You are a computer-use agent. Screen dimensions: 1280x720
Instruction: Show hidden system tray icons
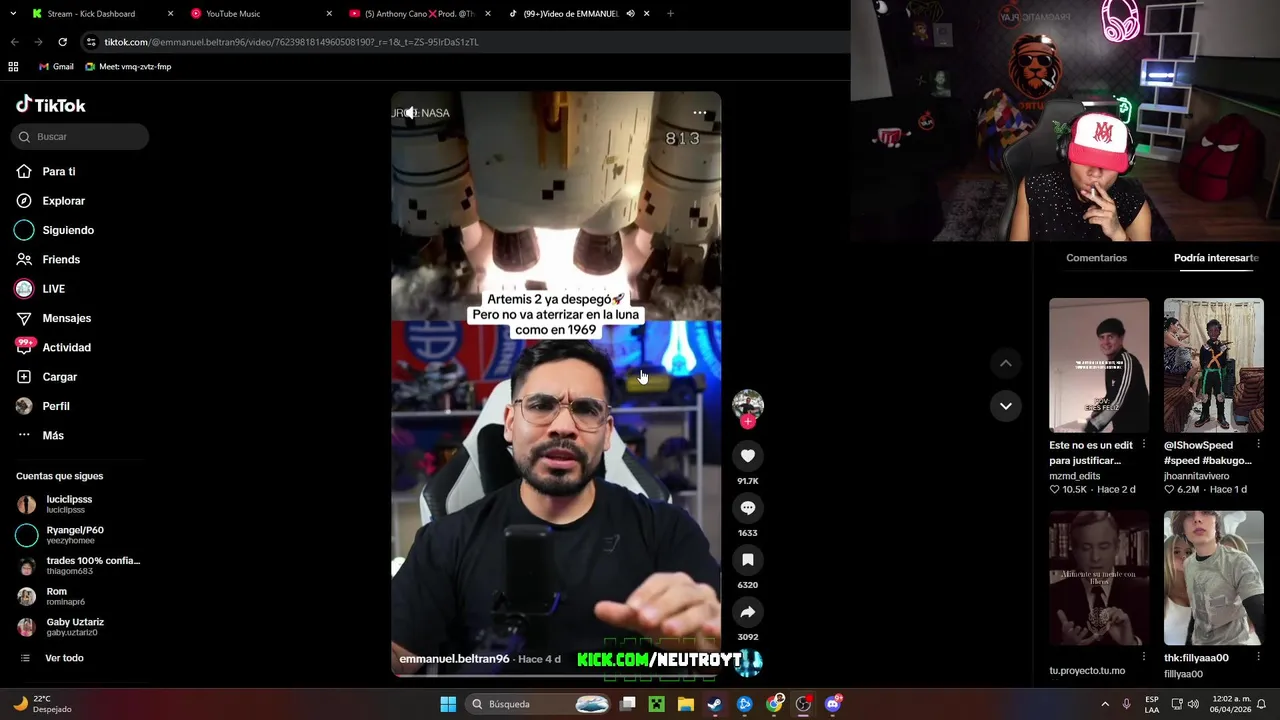click(x=1105, y=704)
